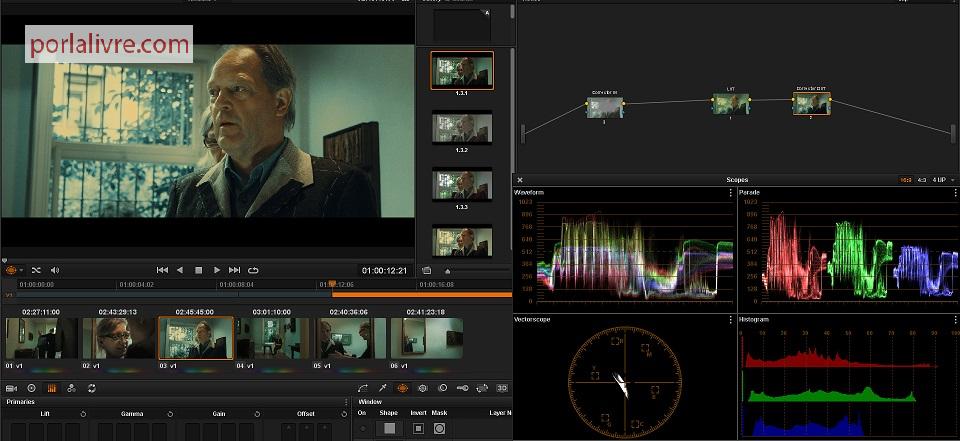Toggle the viewer shuffle/unmix icon

pos(36,270)
